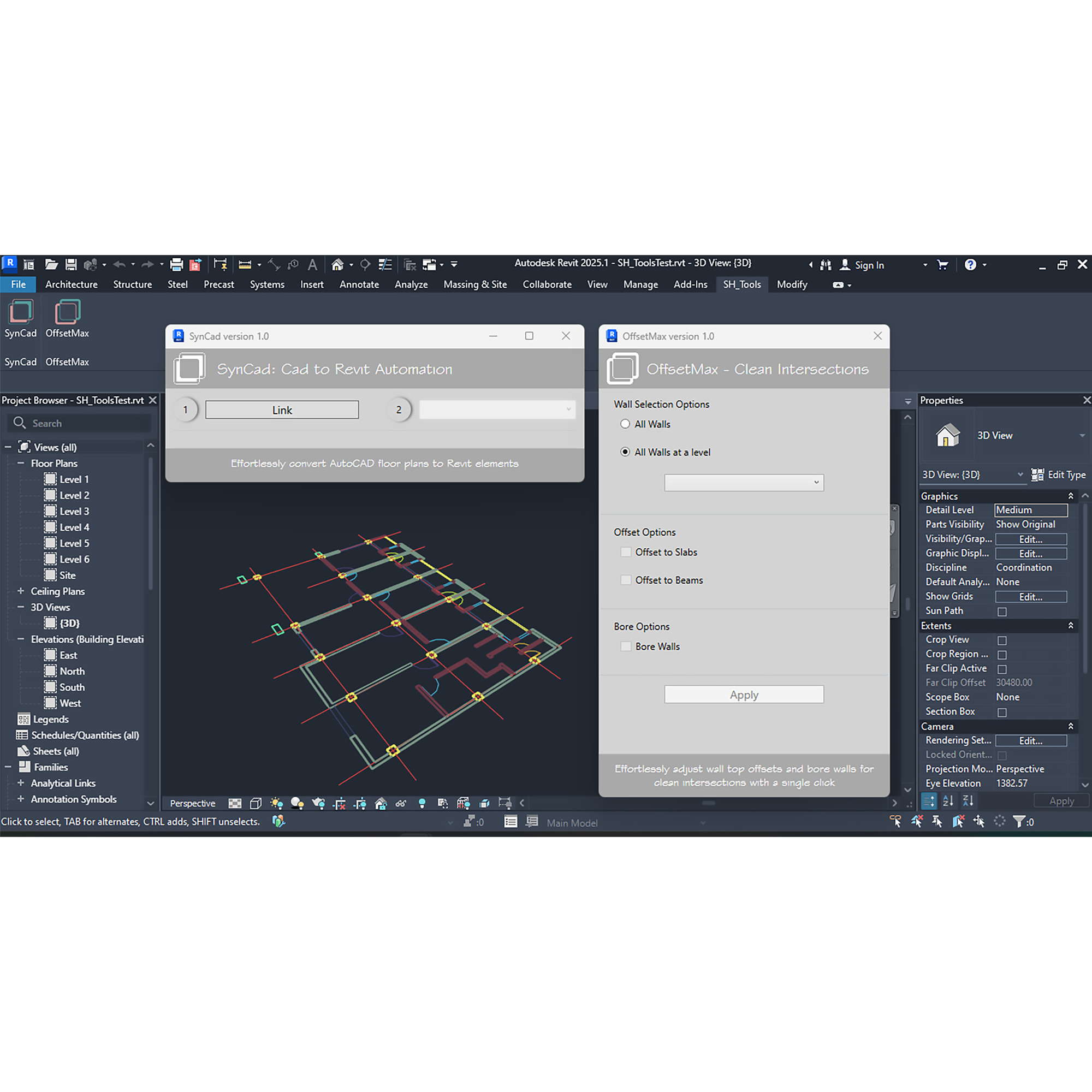Click Edit button for Visibility/Graphics
Screen dimensions: 1092x1092
point(1030,539)
